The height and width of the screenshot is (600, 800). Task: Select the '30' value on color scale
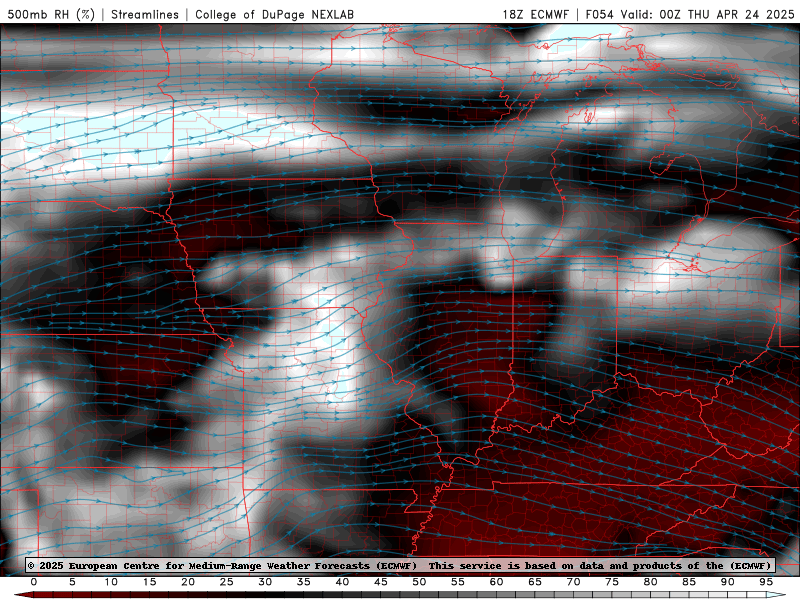coord(265,582)
